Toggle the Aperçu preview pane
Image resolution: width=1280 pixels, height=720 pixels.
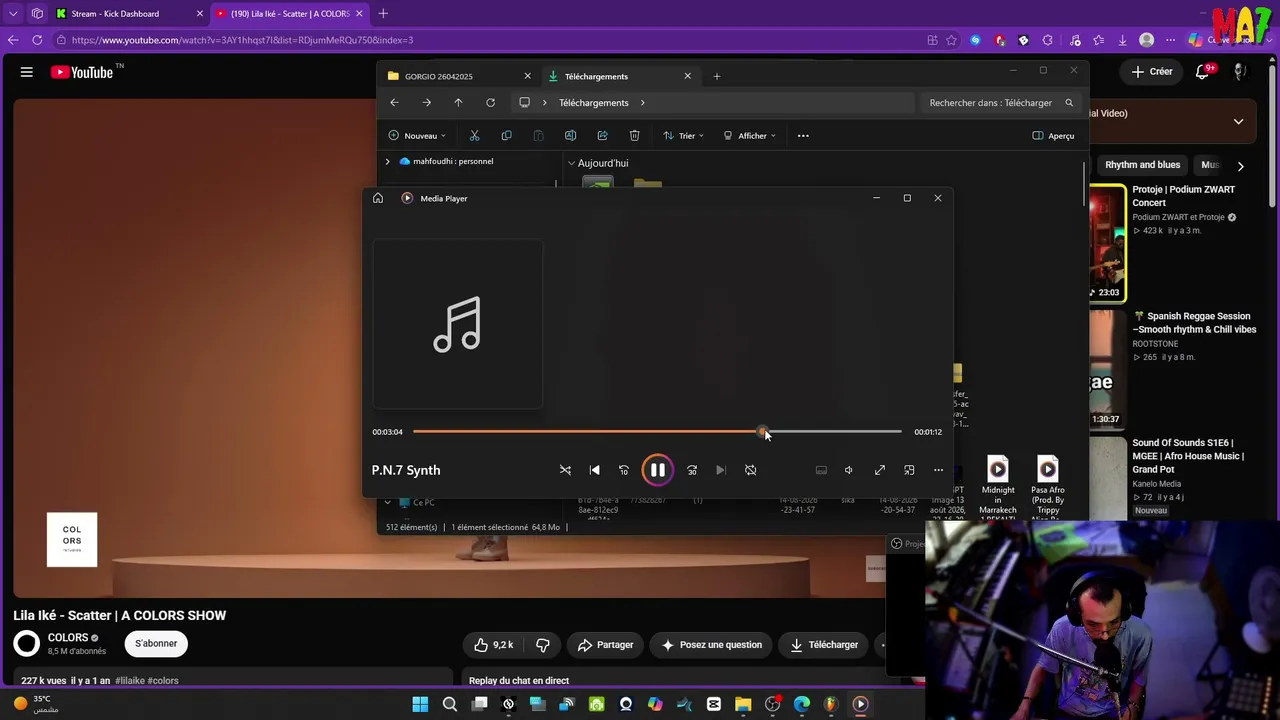click(1054, 136)
